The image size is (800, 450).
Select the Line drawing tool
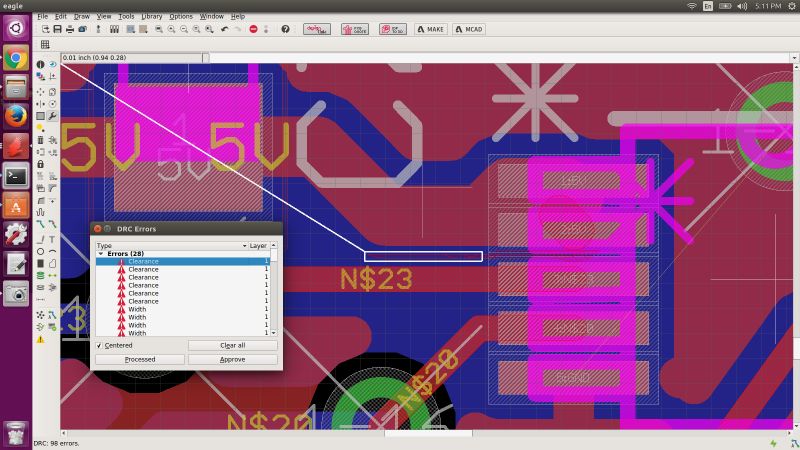tap(40, 239)
